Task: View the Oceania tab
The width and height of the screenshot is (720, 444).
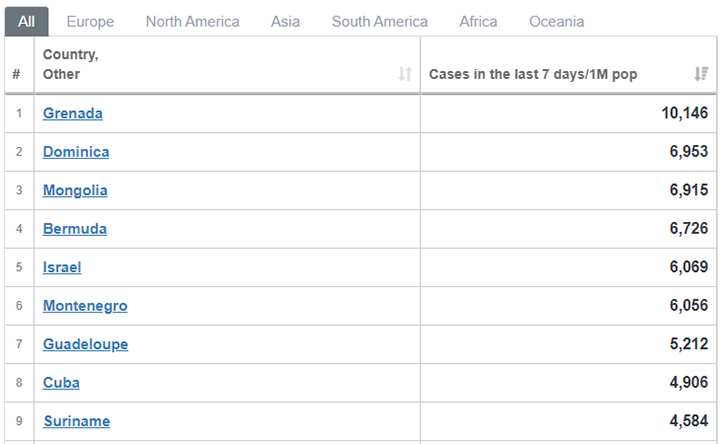Action: pyautogui.click(x=557, y=21)
